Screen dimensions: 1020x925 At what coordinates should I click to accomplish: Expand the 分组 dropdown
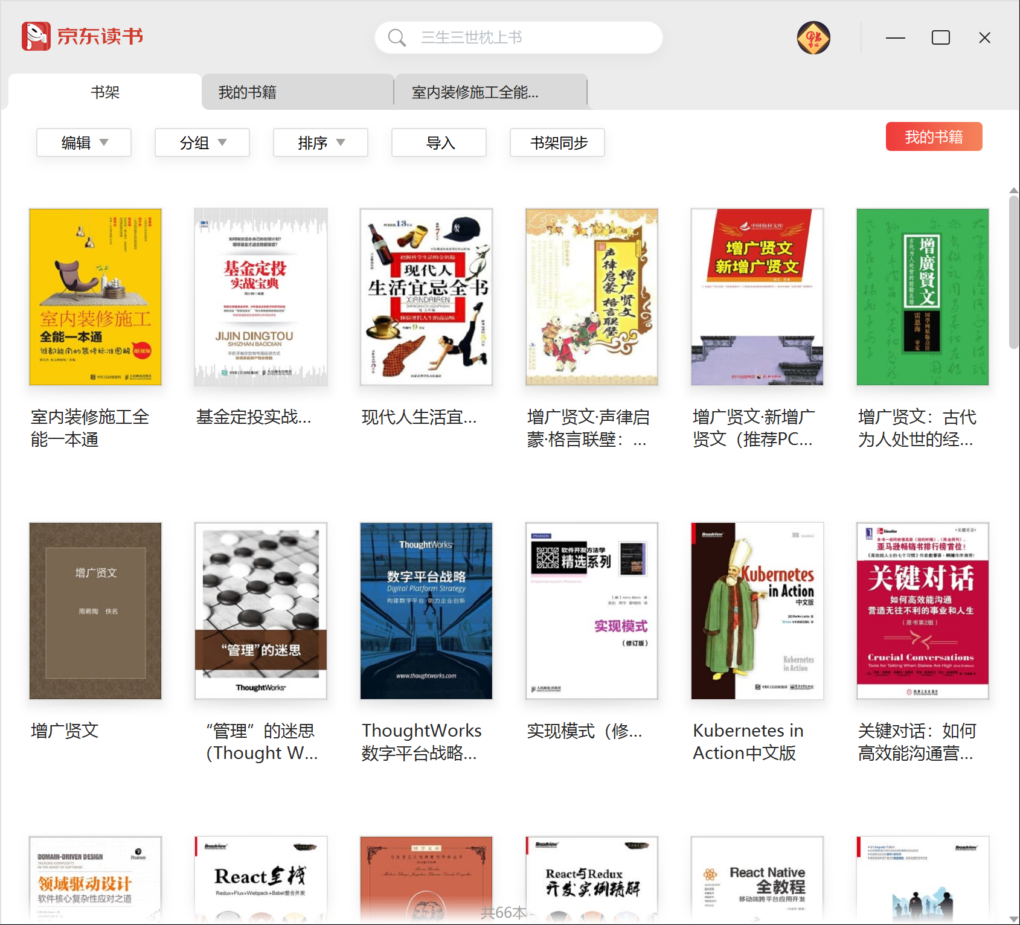tap(202, 142)
